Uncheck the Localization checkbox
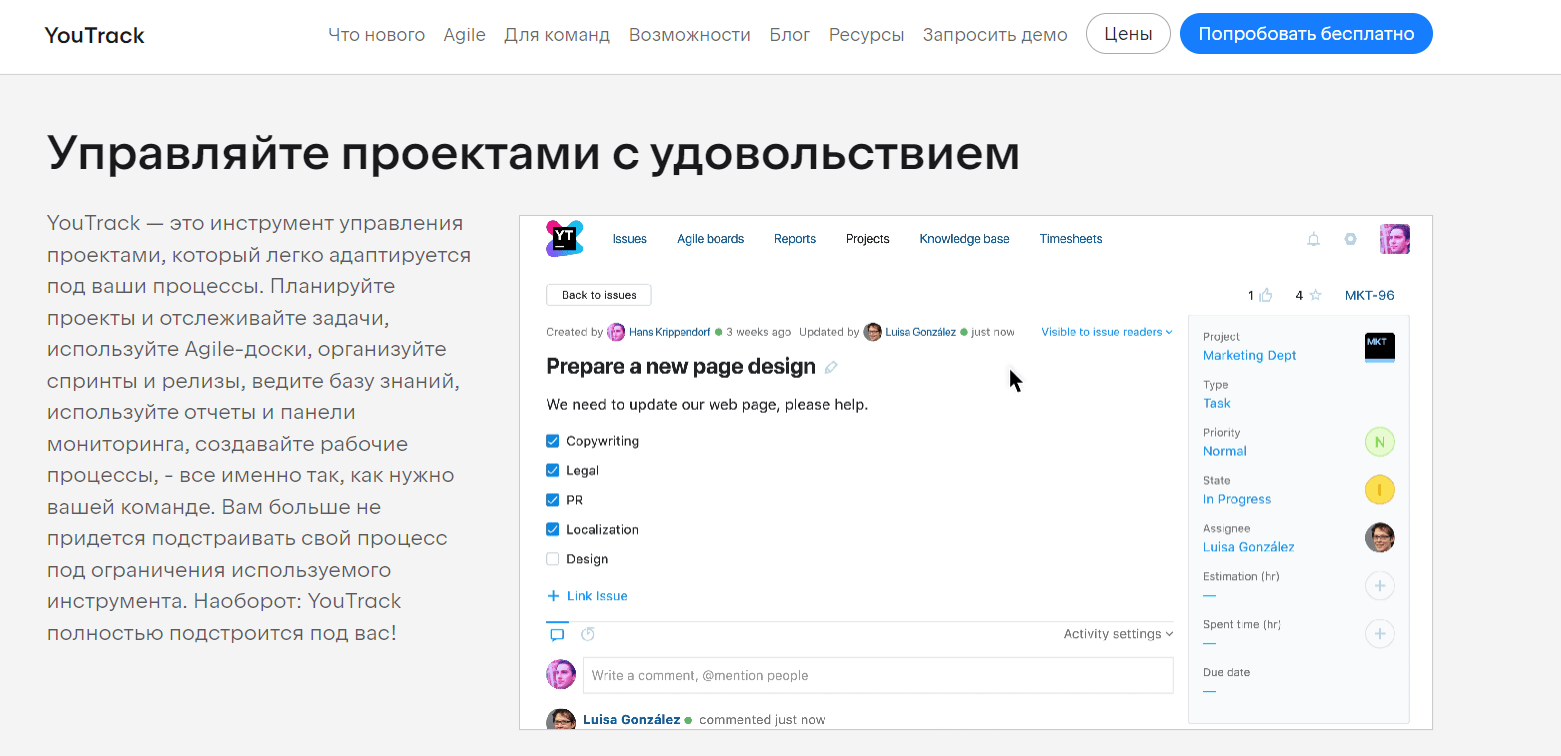 [553, 529]
